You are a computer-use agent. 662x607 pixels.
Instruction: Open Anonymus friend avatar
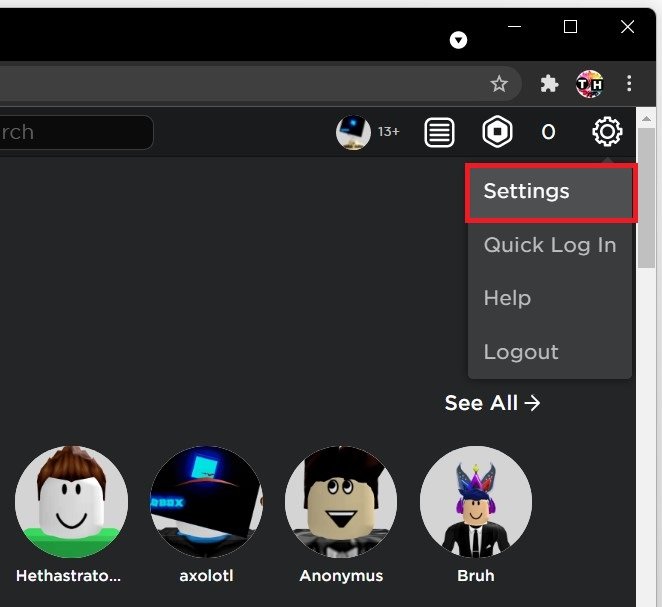click(341, 502)
